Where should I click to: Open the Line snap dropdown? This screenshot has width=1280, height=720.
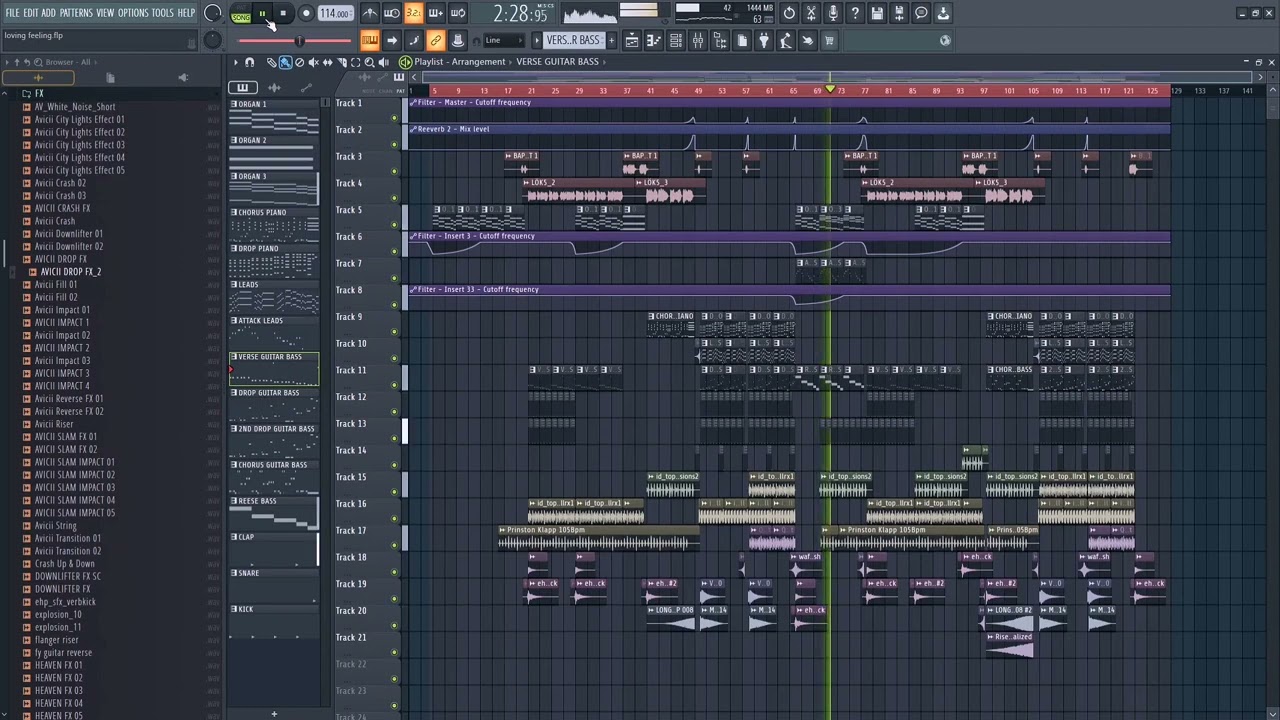tap(504, 40)
